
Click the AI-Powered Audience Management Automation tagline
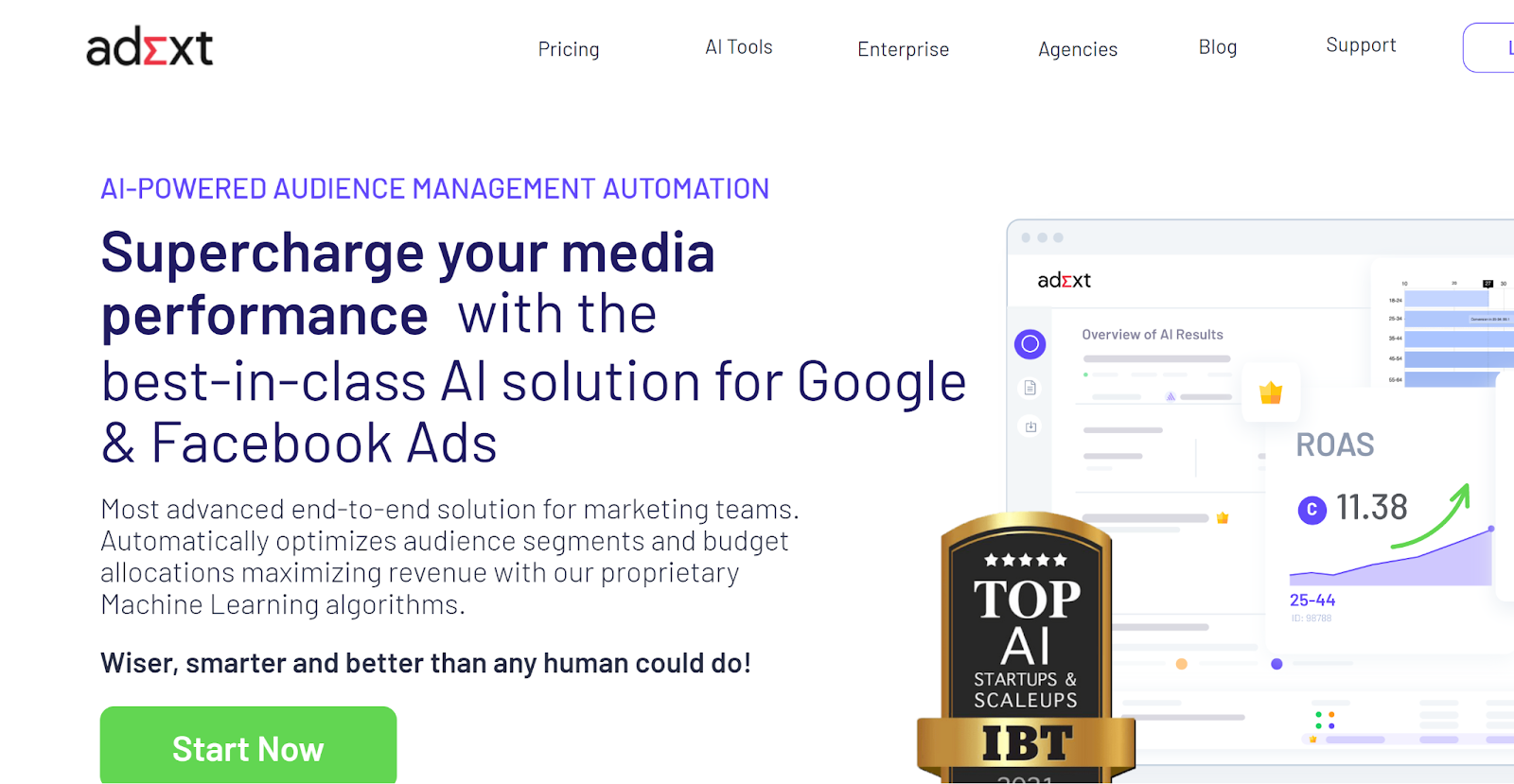point(435,189)
